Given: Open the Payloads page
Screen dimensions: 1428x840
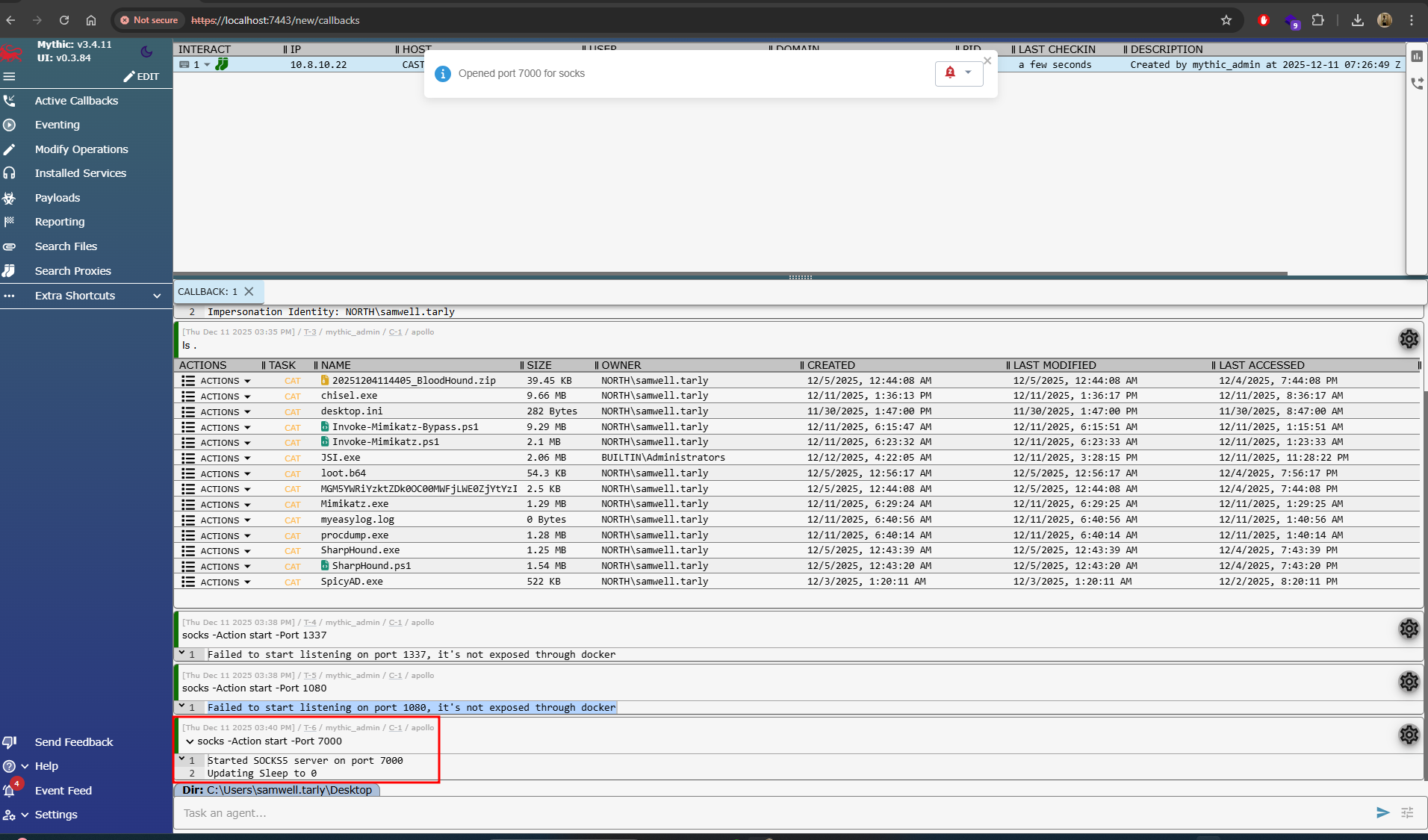Looking at the screenshot, I should (57, 198).
